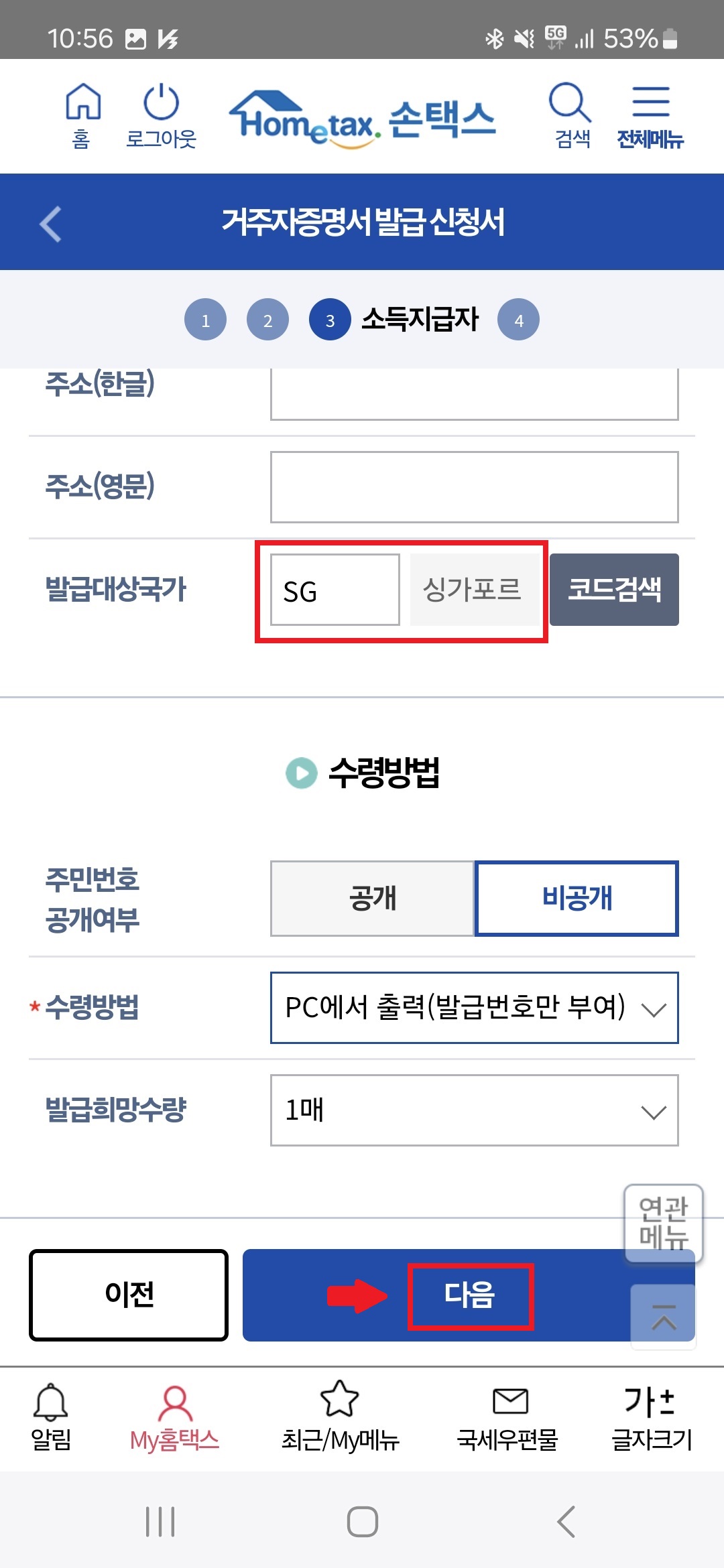The width and height of the screenshot is (724, 1568).
Task: Open 최근/My메뉴 star icon
Action: click(x=340, y=1414)
